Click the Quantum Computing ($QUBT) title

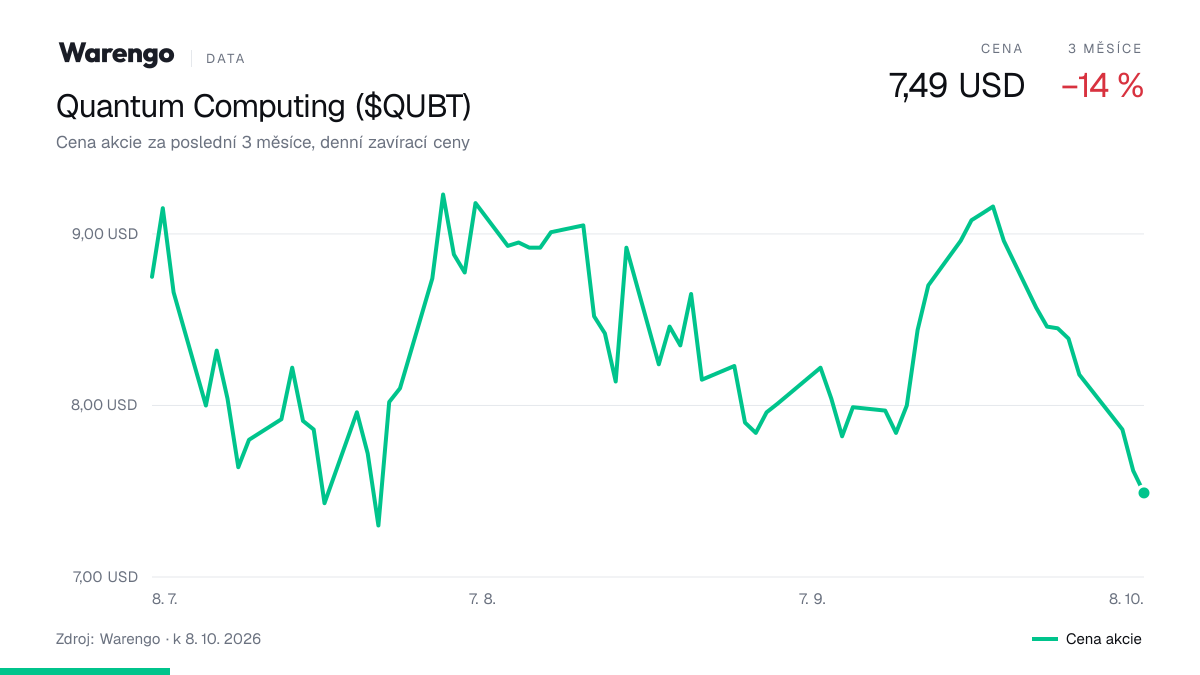tap(264, 106)
